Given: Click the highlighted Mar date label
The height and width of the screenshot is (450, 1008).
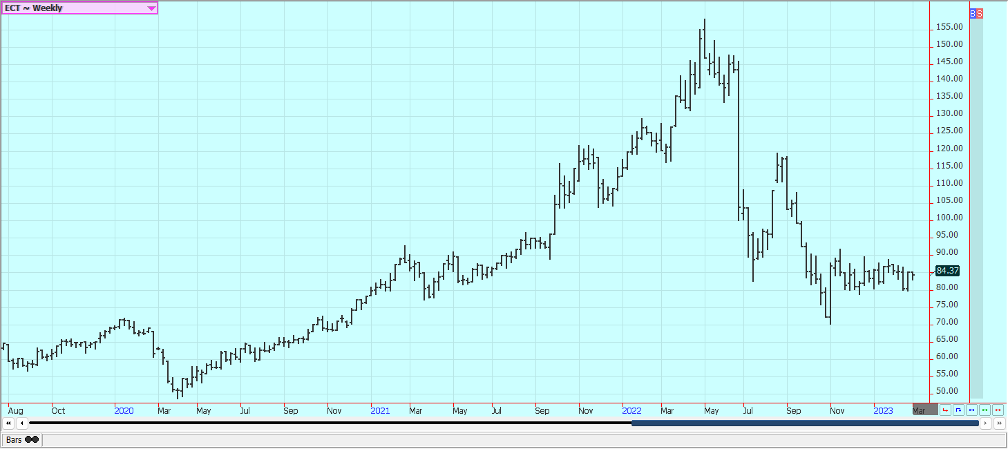Looking at the screenshot, I should pos(924,410).
